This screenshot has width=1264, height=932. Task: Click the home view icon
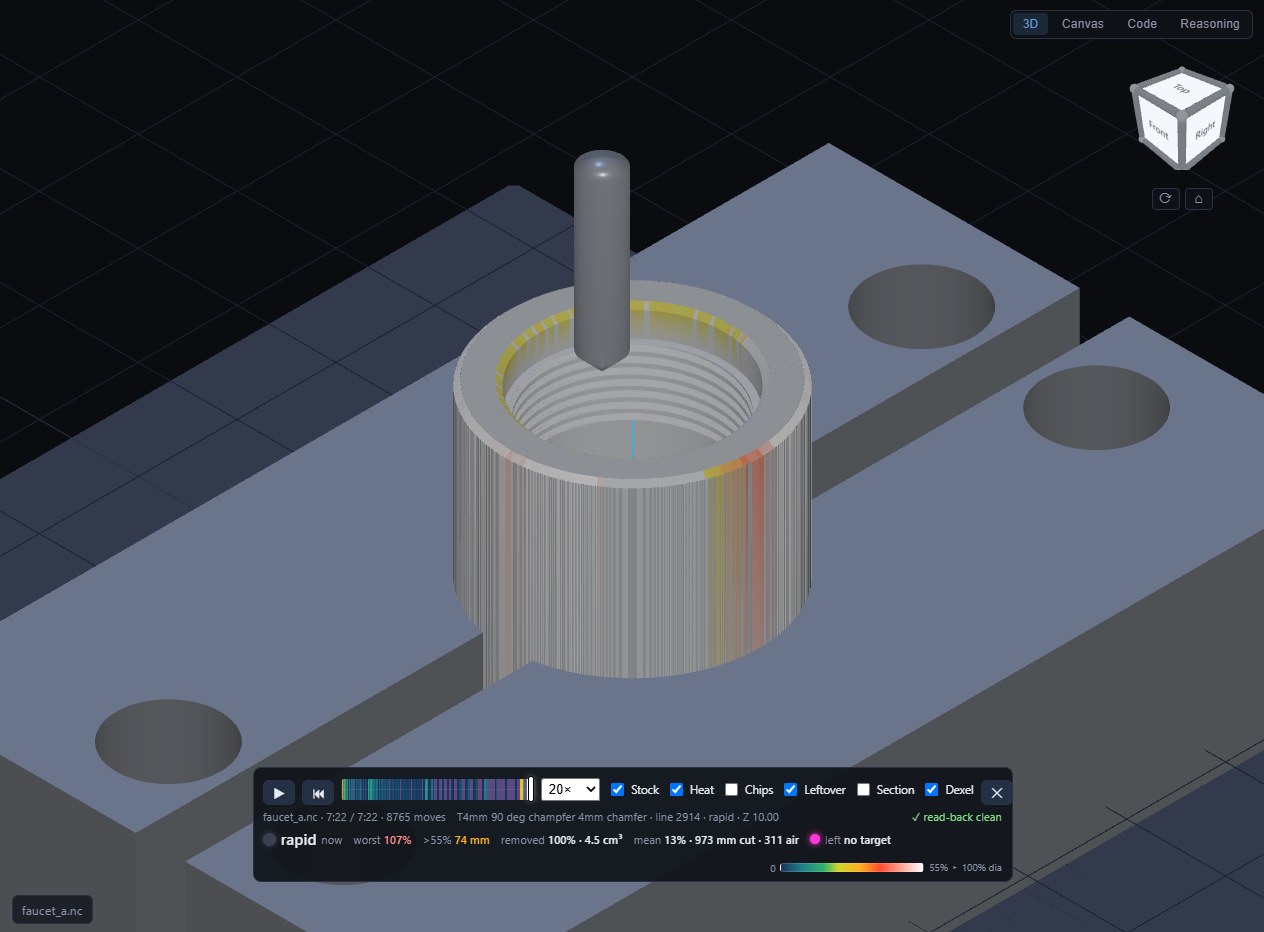pos(1198,198)
